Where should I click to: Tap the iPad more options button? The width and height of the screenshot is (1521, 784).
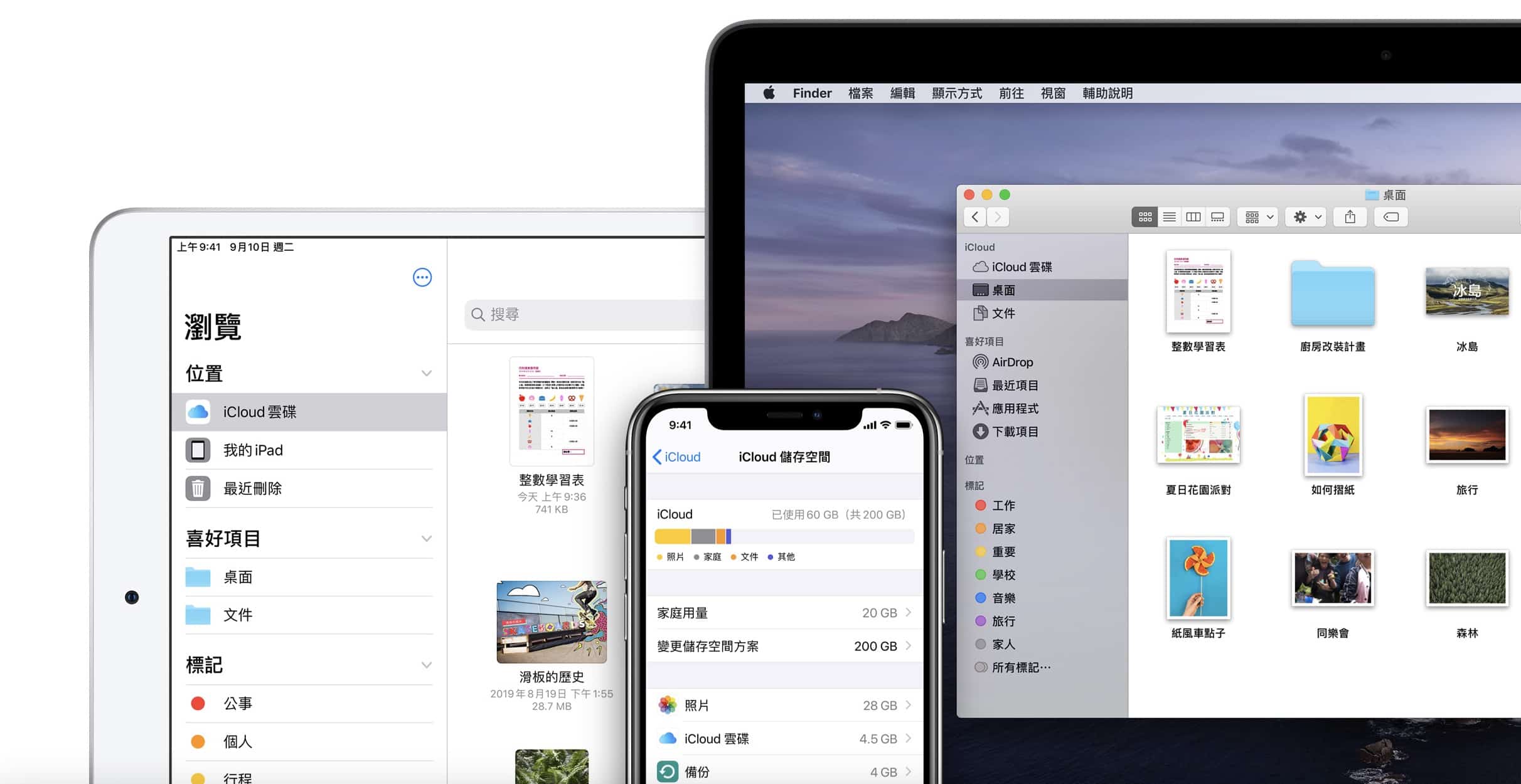(x=422, y=277)
